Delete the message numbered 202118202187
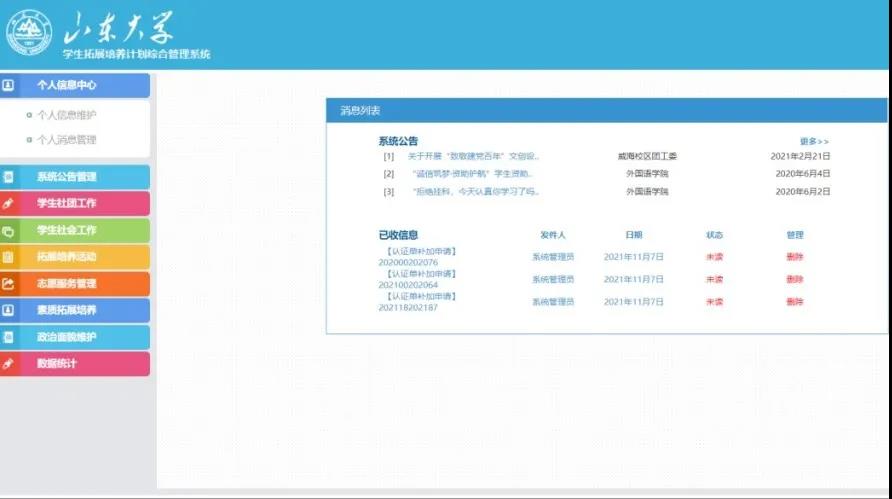892x499 pixels. (x=795, y=302)
